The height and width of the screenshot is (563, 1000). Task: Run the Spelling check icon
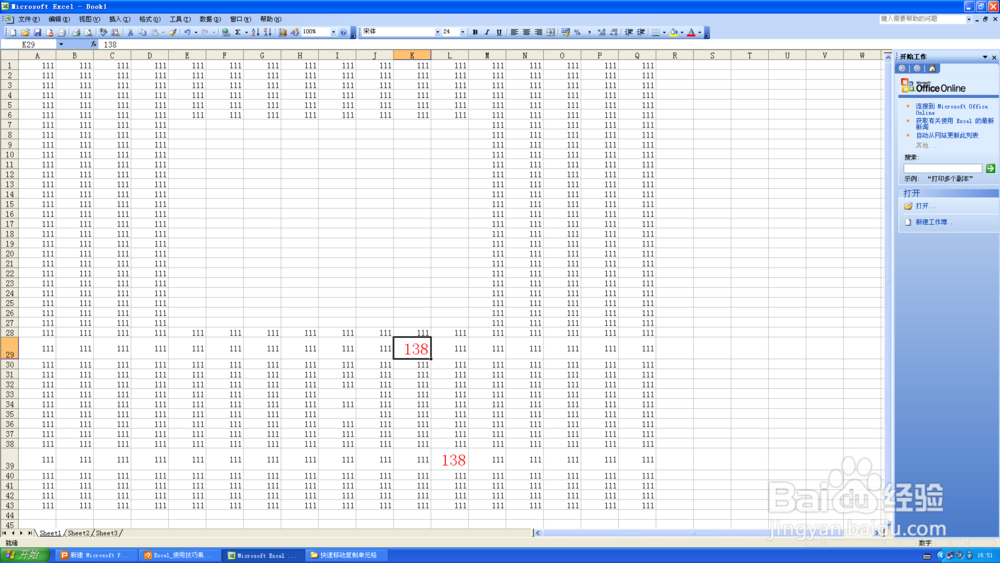click(x=103, y=32)
